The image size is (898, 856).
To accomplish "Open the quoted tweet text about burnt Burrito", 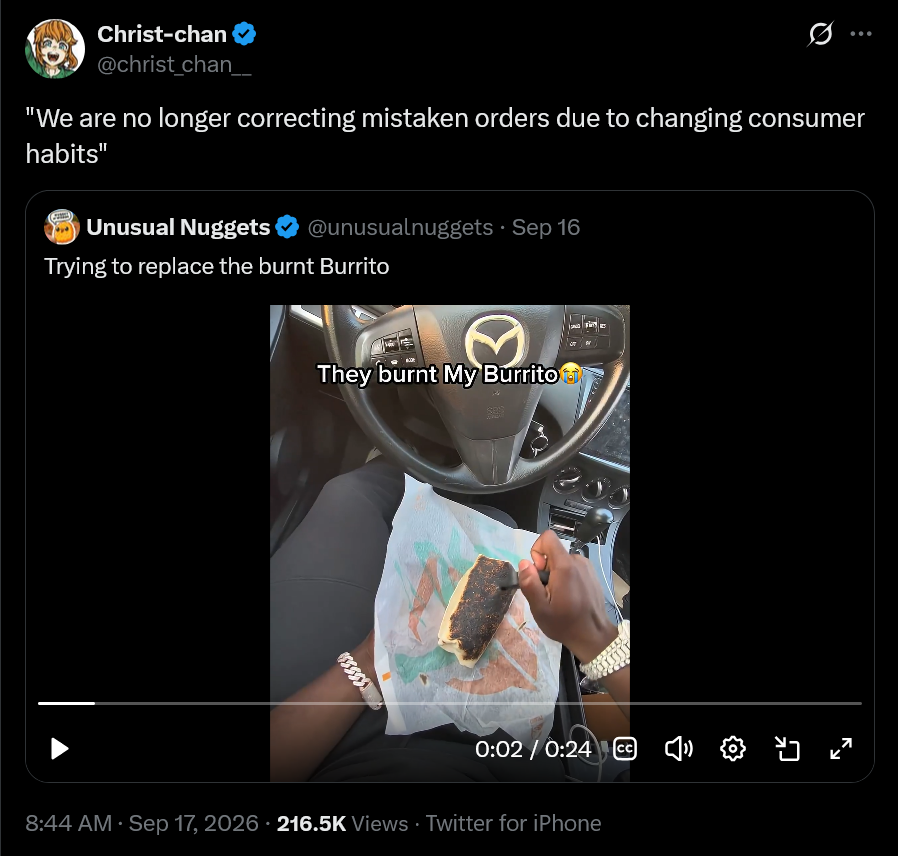I will (216, 266).
